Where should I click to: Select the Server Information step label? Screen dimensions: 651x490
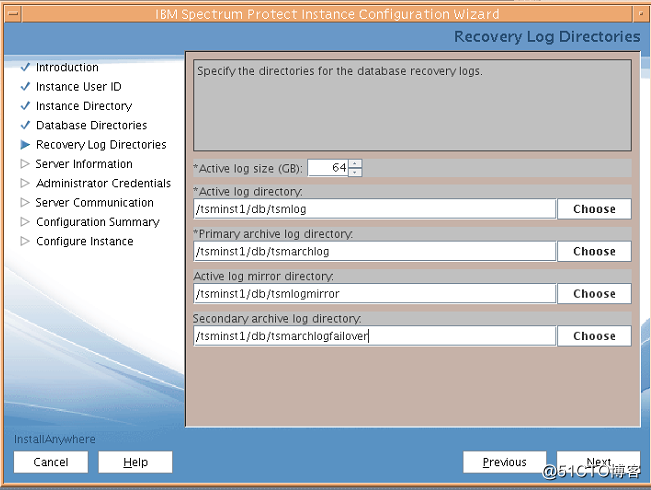pos(84,164)
